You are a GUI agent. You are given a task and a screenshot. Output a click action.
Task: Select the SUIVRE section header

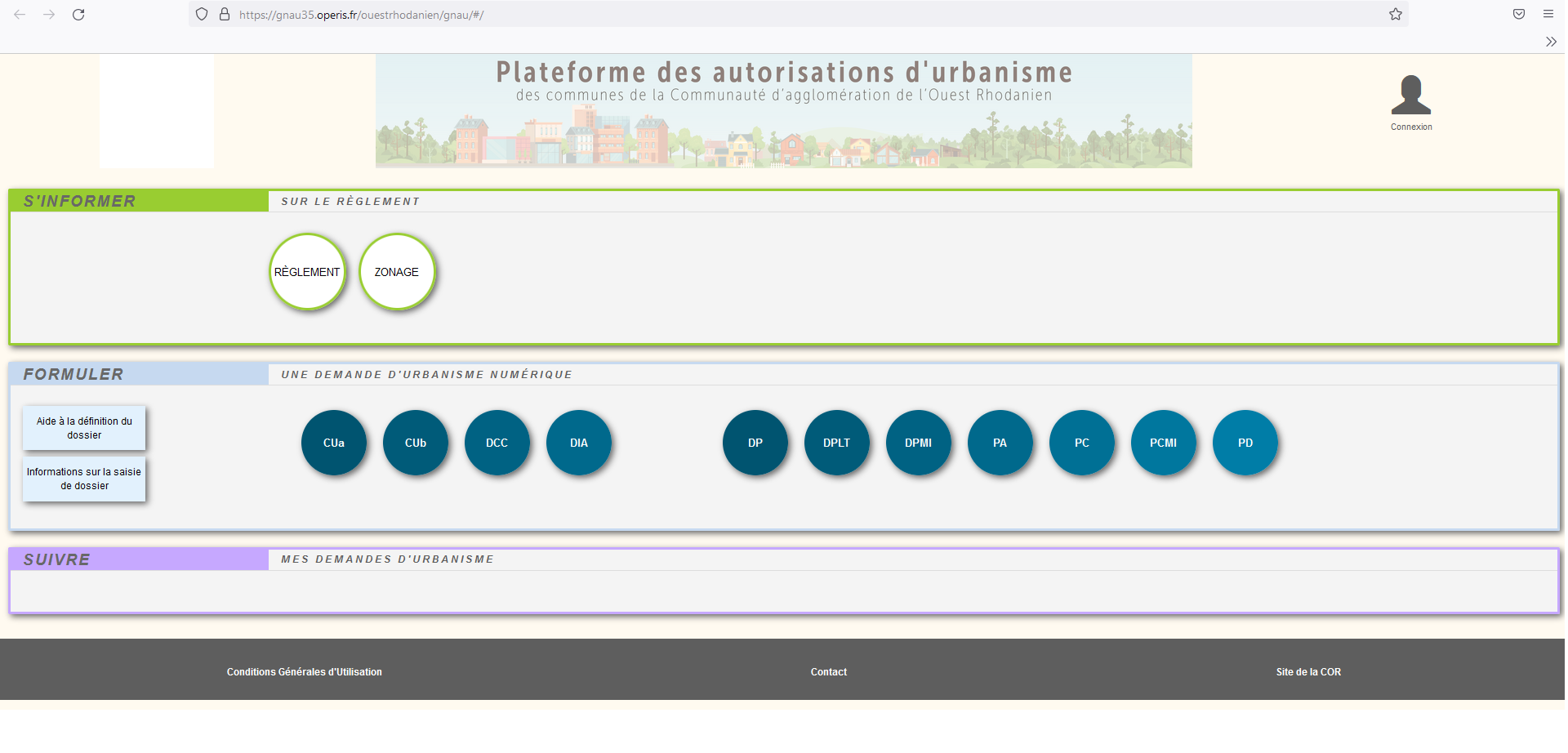[x=139, y=559]
